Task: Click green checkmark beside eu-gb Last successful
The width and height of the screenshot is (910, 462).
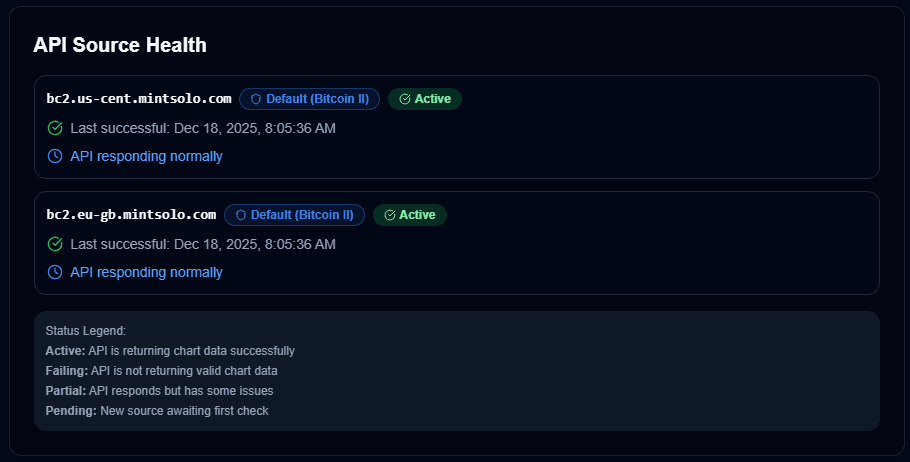Action: point(55,244)
